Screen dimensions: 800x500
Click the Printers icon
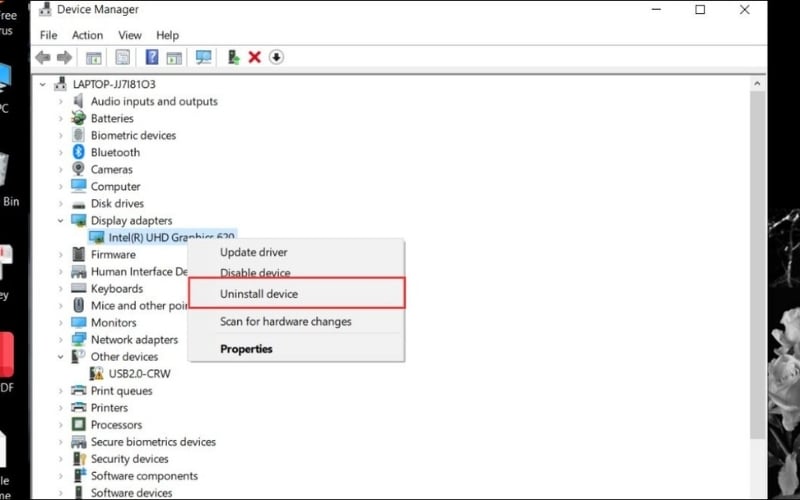pyautogui.click(x=79, y=407)
